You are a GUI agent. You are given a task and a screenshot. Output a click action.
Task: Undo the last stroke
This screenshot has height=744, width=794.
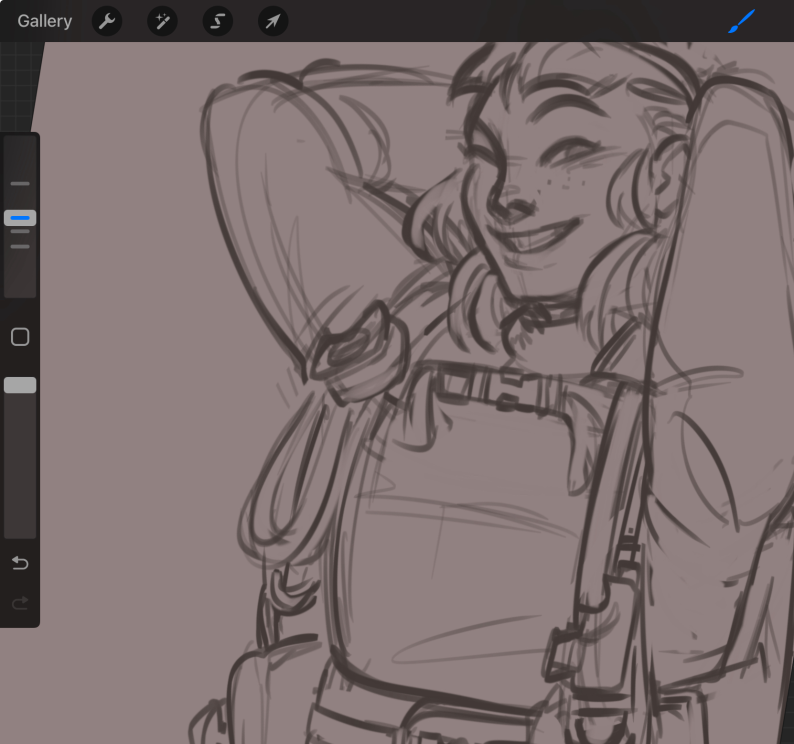point(20,563)
